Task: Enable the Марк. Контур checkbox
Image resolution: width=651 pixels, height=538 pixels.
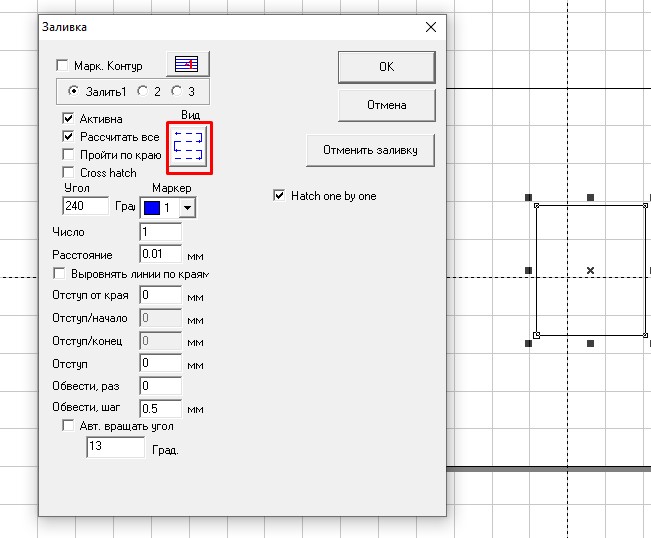Action: [64, 66]
